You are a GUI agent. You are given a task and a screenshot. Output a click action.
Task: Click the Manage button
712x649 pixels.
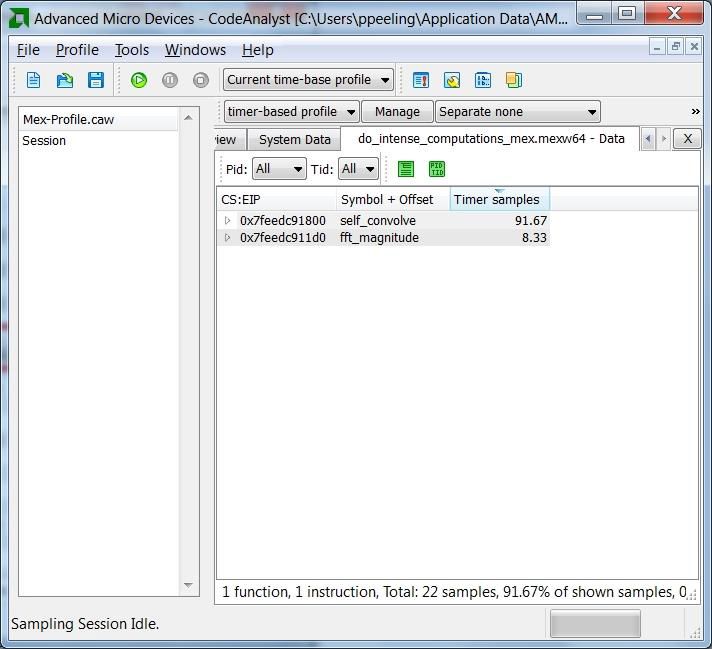397,112
